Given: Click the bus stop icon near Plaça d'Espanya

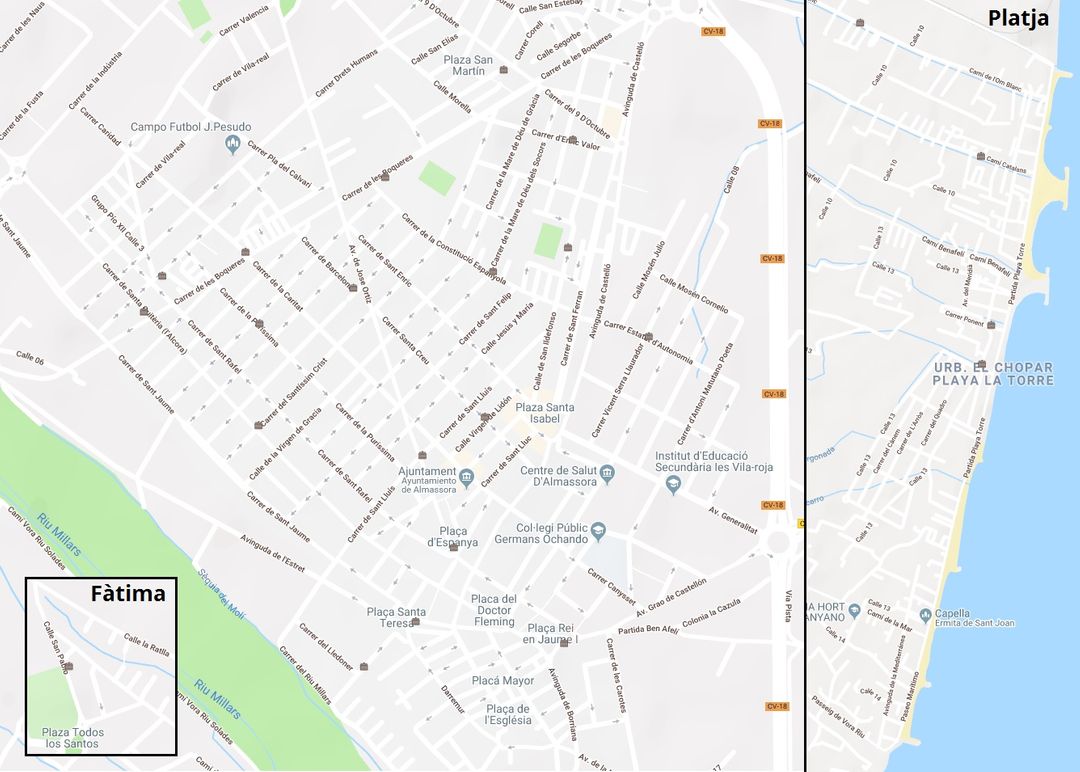Looking at the screenshot, I should [453, 547].
